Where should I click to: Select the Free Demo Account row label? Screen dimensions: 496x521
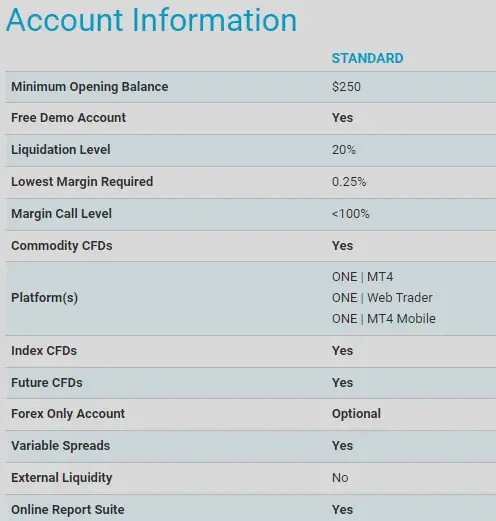68,118
